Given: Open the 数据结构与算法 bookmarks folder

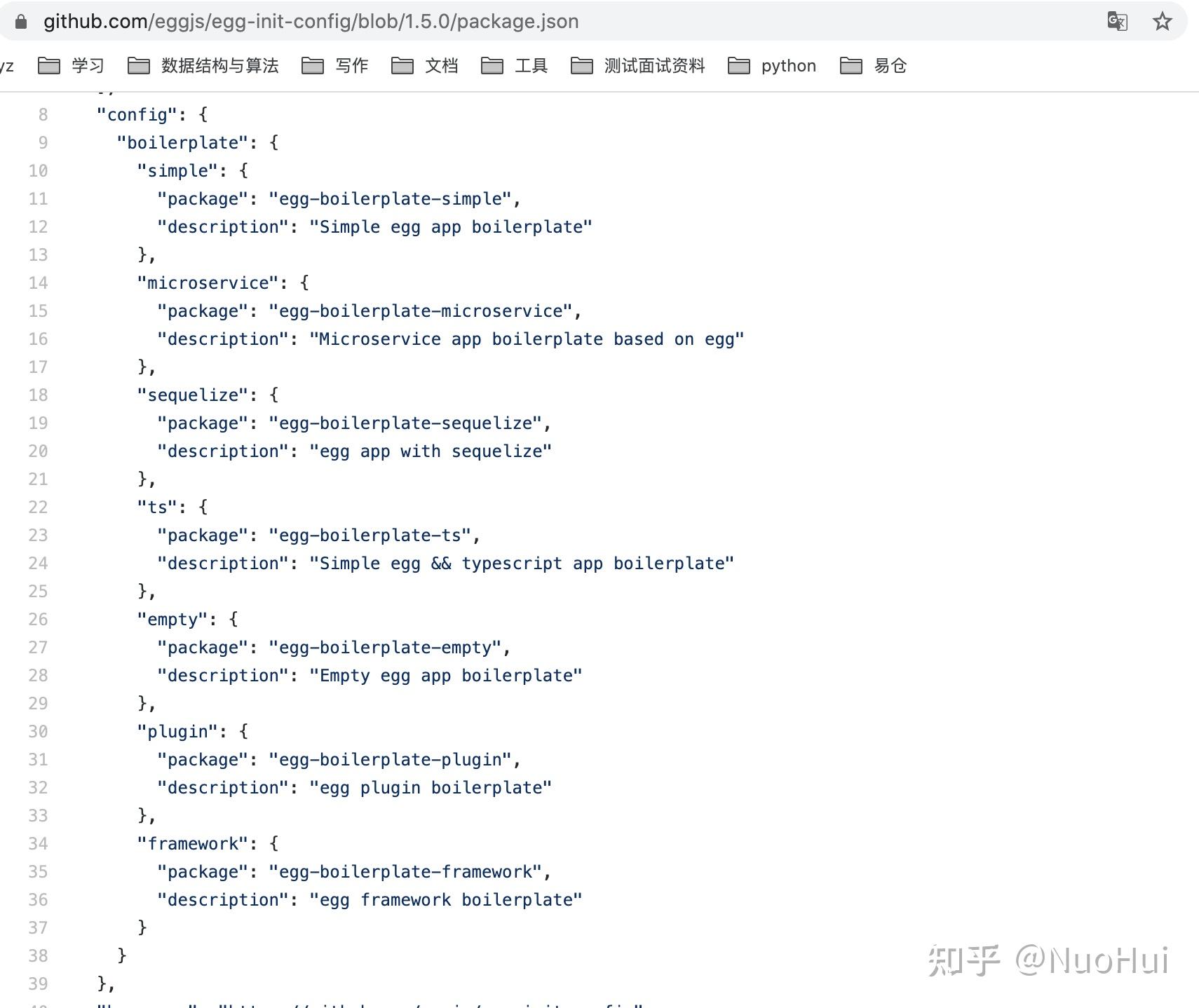Looking at the screenshot, I should (203, 66).
